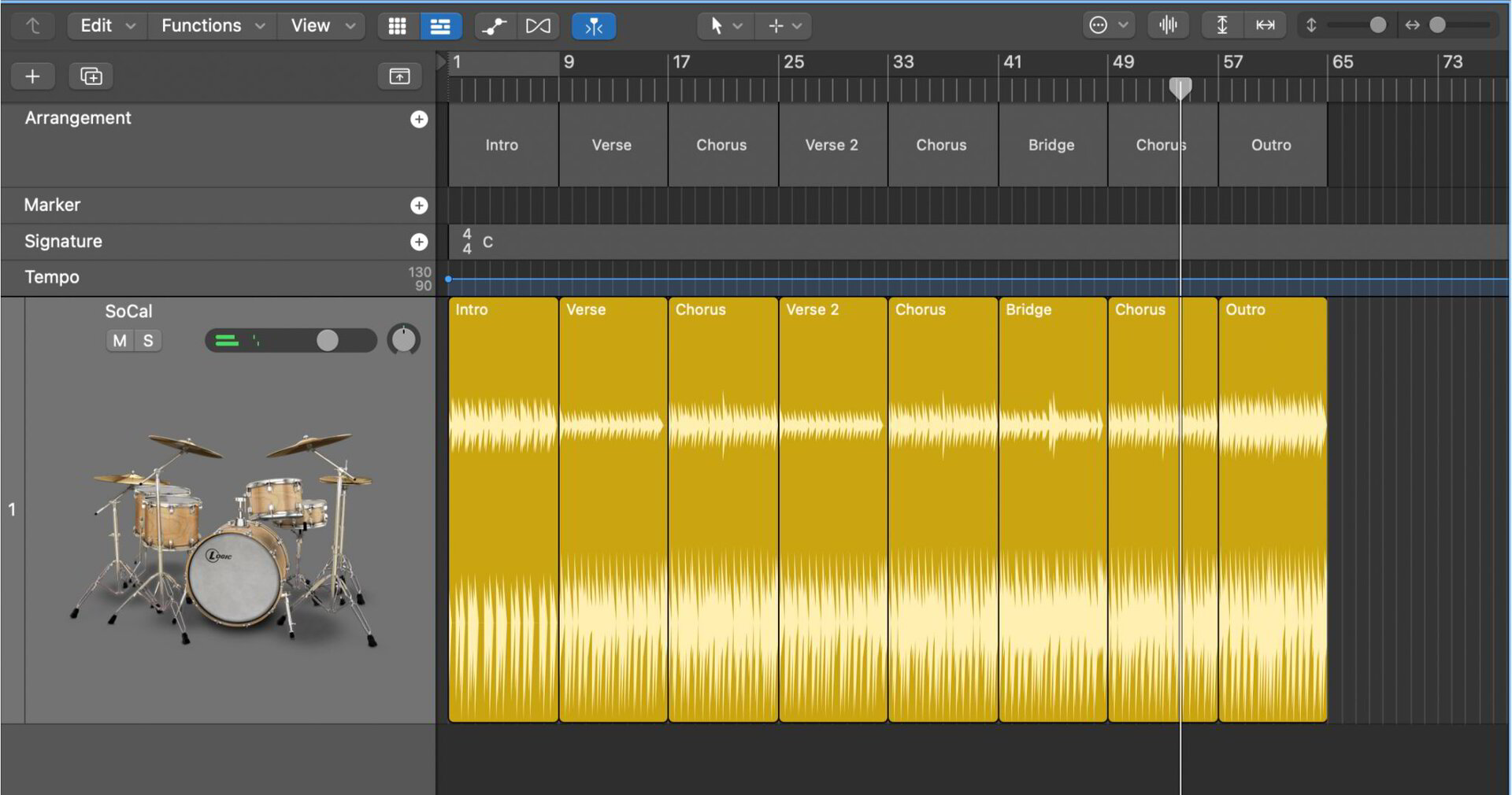1512x795 pixels.
Task: Select the list view layout icon
Action: coord(440,25)
